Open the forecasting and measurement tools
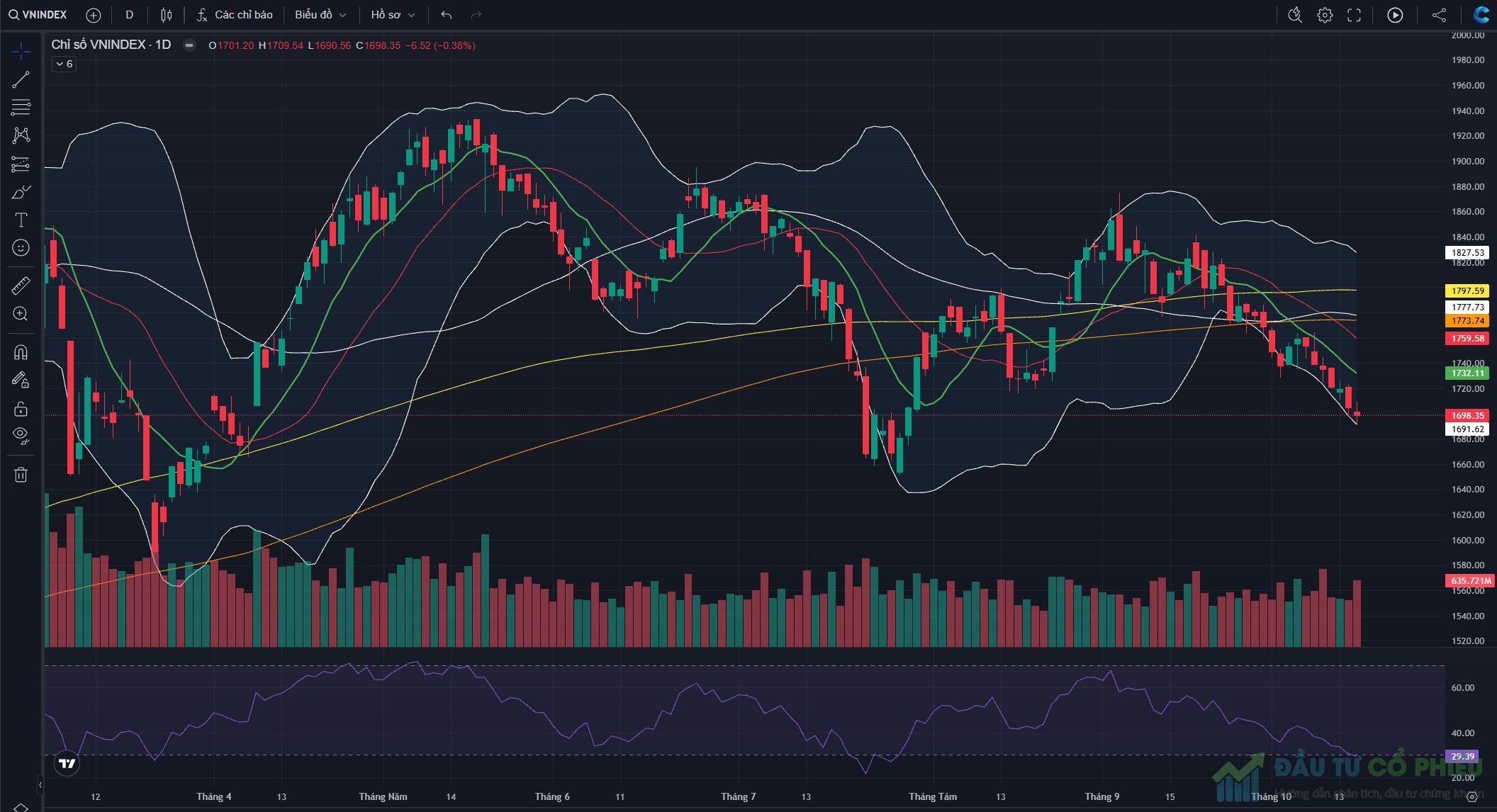The image size is (1497, 812). 21,164
